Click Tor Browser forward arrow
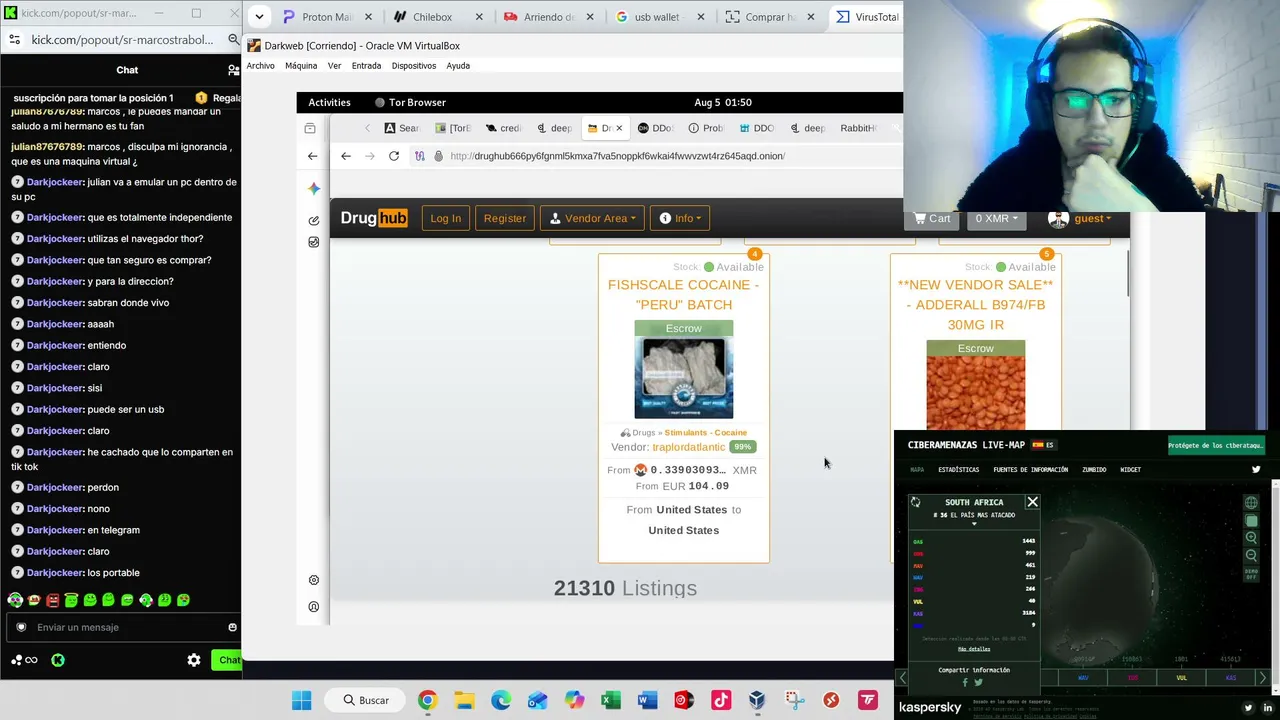Image resolution: width=1280 pixels, height=720 pixels. 370,156
